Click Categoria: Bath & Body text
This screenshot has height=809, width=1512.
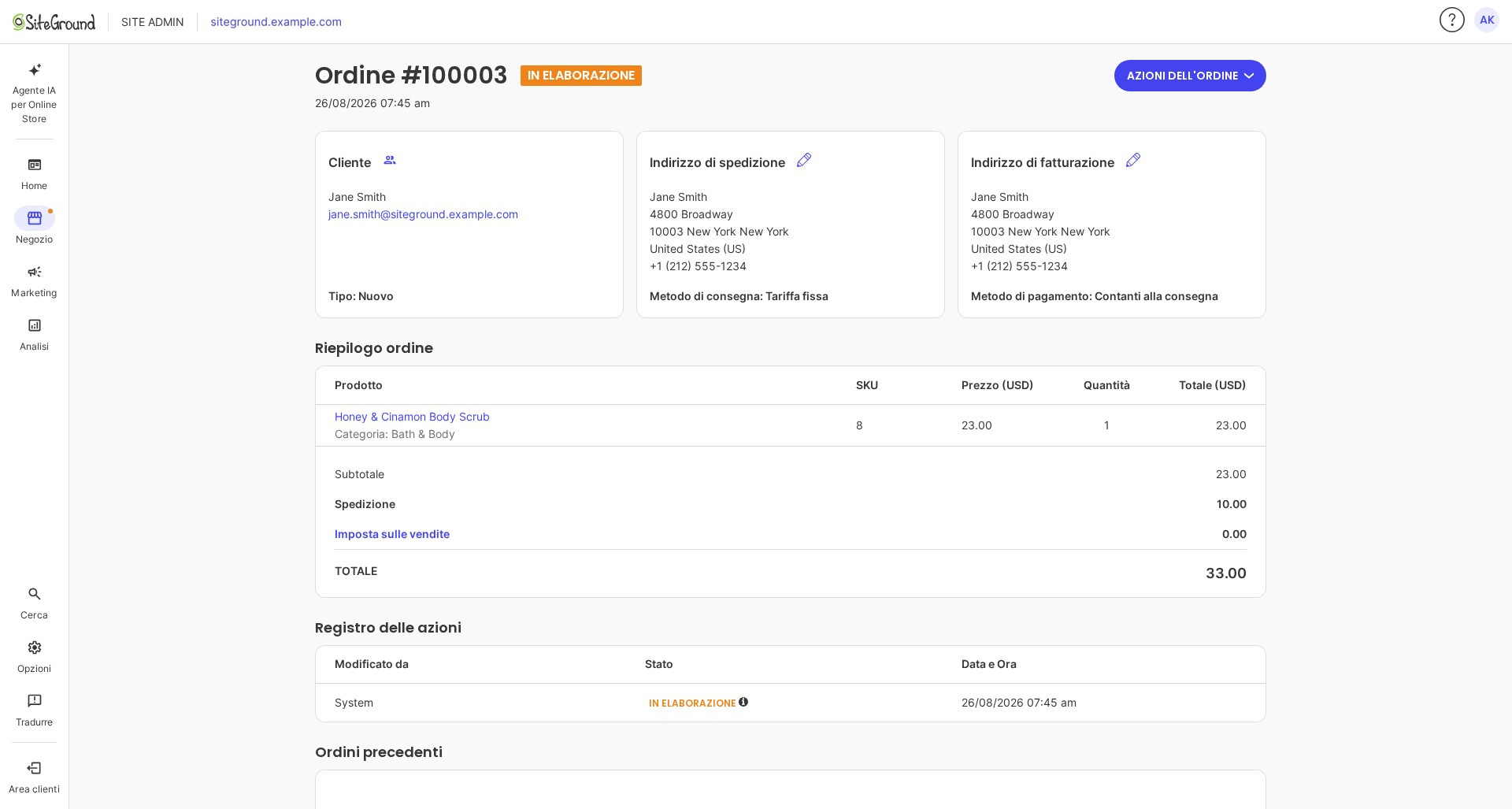(395, 434)
